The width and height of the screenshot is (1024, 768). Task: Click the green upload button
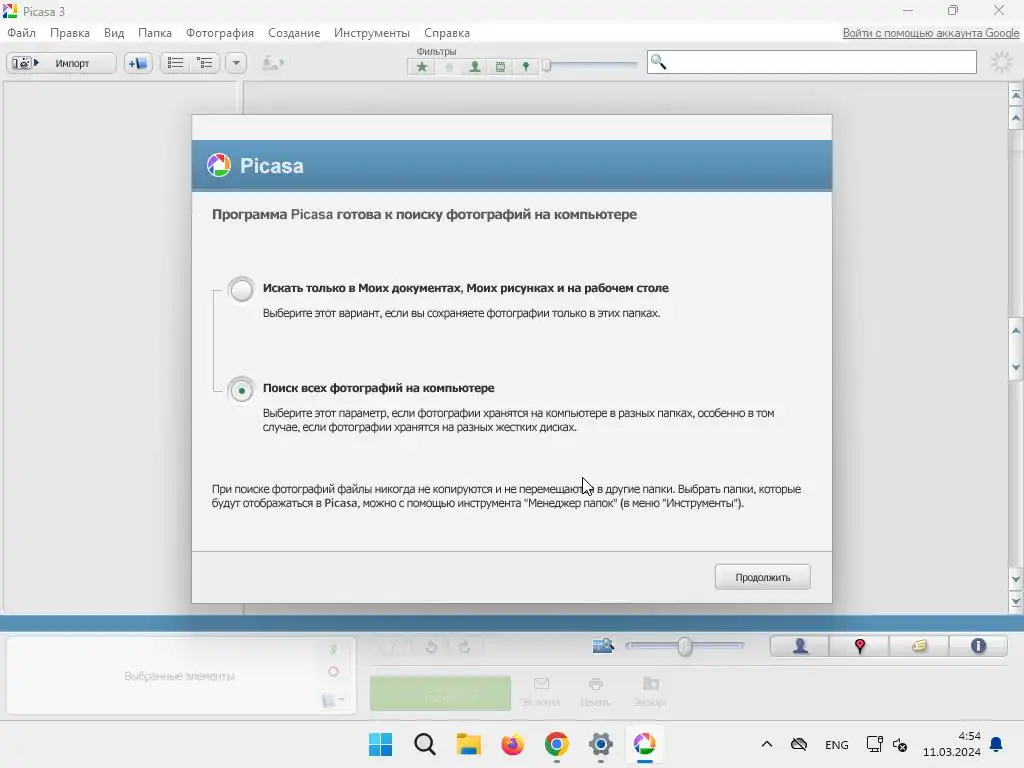coord(440,693)
